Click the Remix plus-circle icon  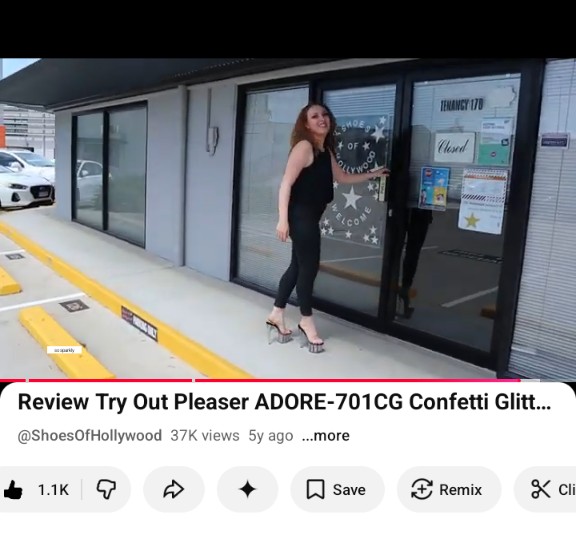pos(421,489)
